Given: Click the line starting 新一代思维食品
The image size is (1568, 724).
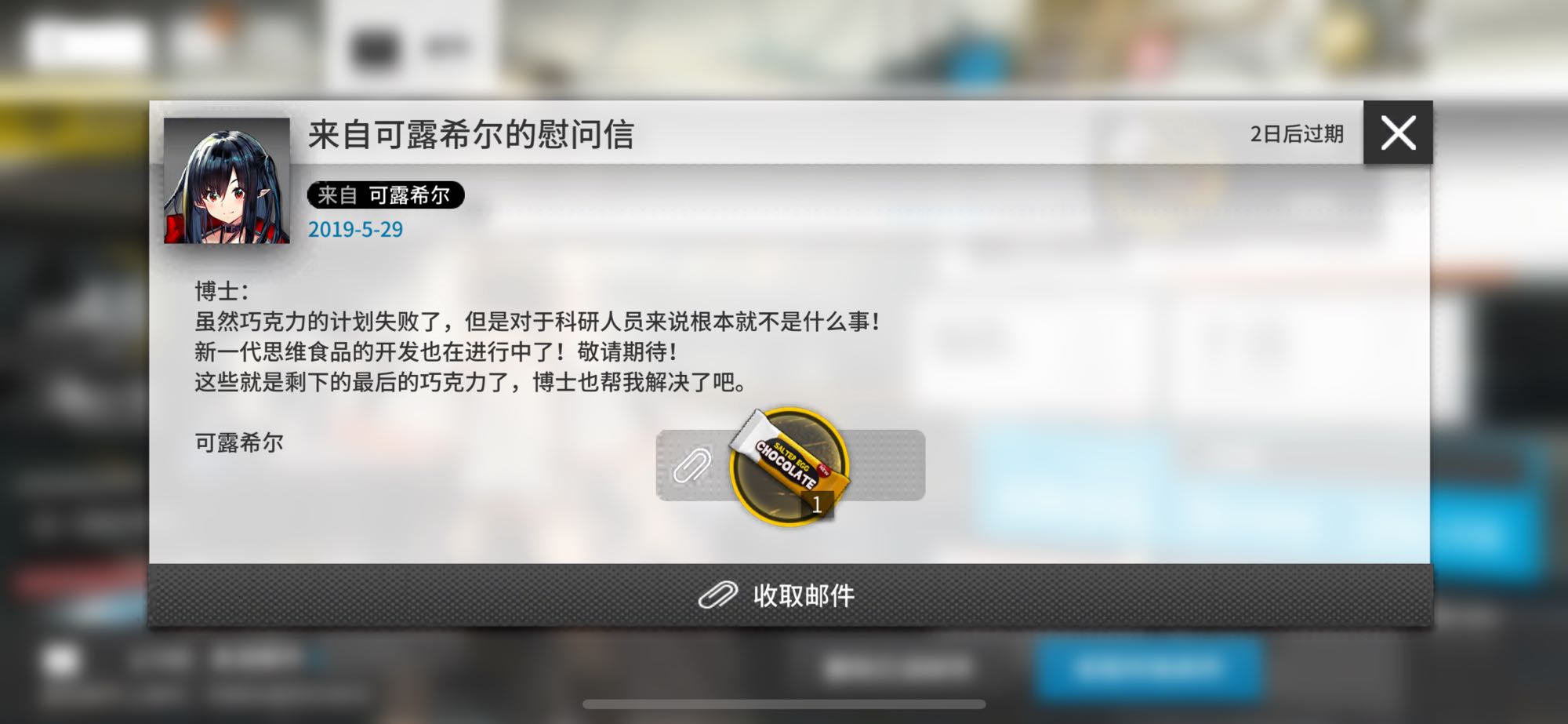Looking at the screenshot, I should 436,351.
